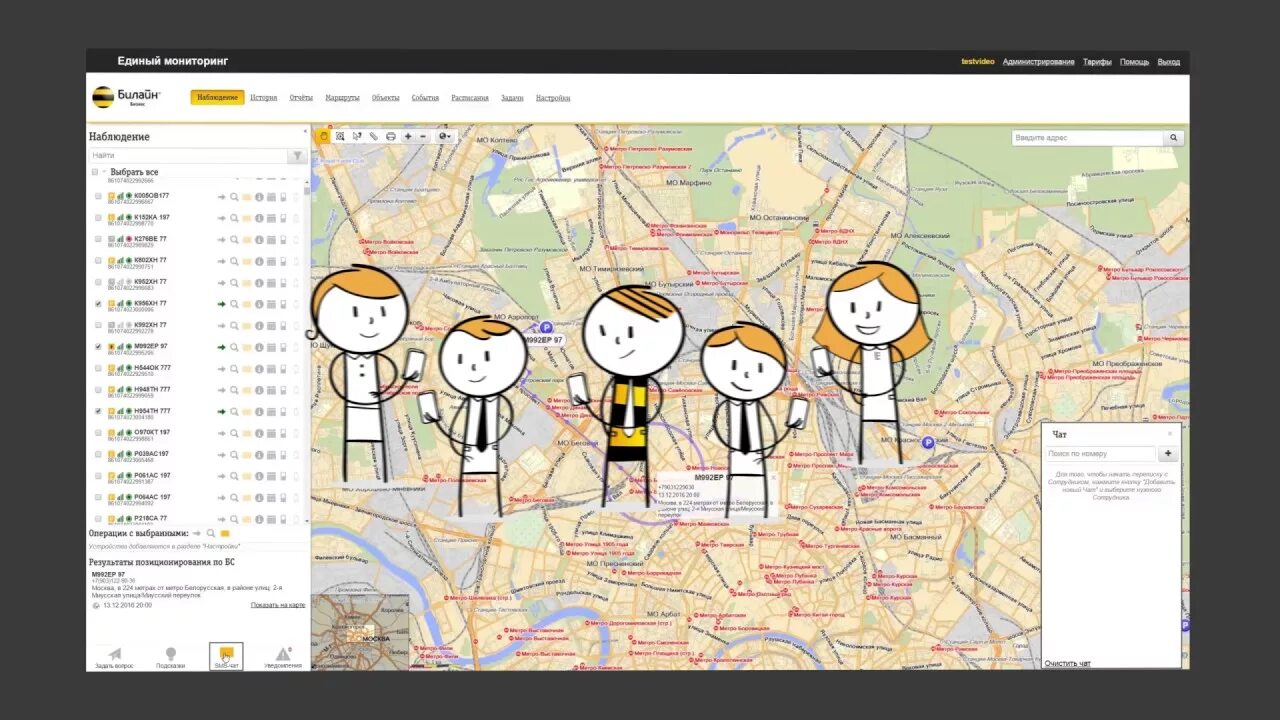This screenshot has width=1280, height=720.
Task: Click arrow icon beside Операции с выбранными
Action: pos(197,534)
